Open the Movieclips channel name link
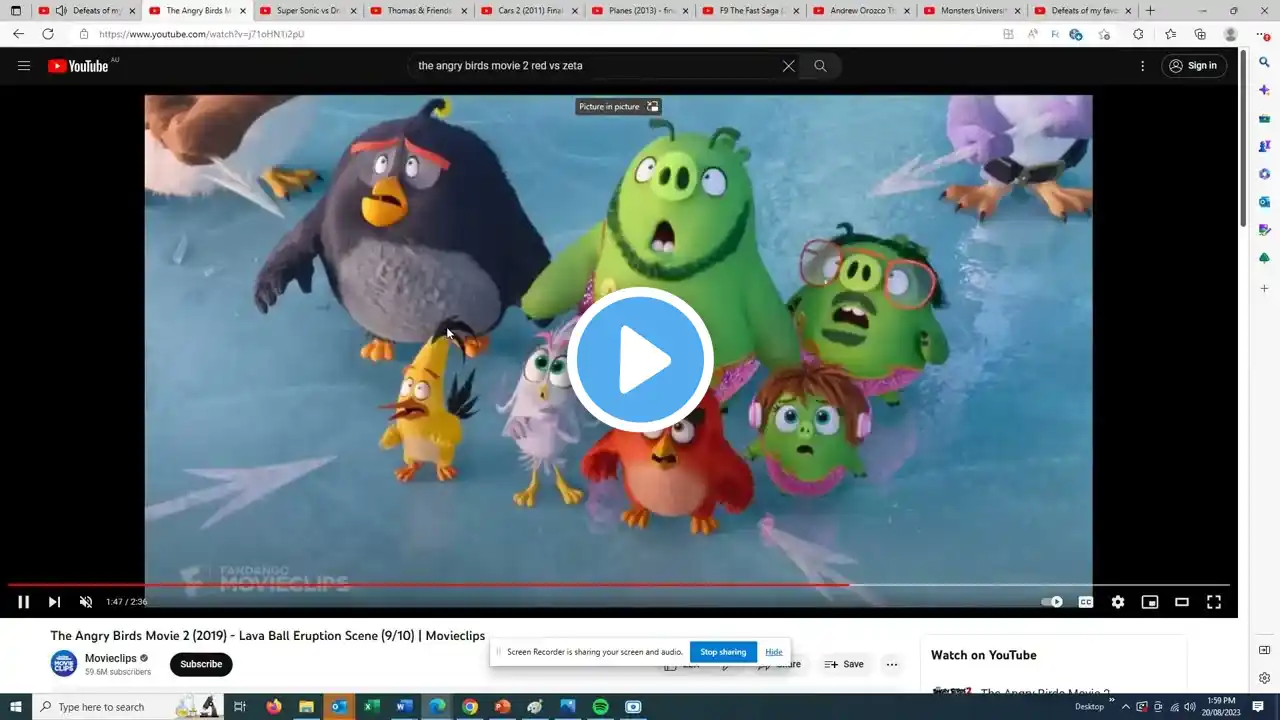Screen dimensions: 1280x720 (111, 658)
